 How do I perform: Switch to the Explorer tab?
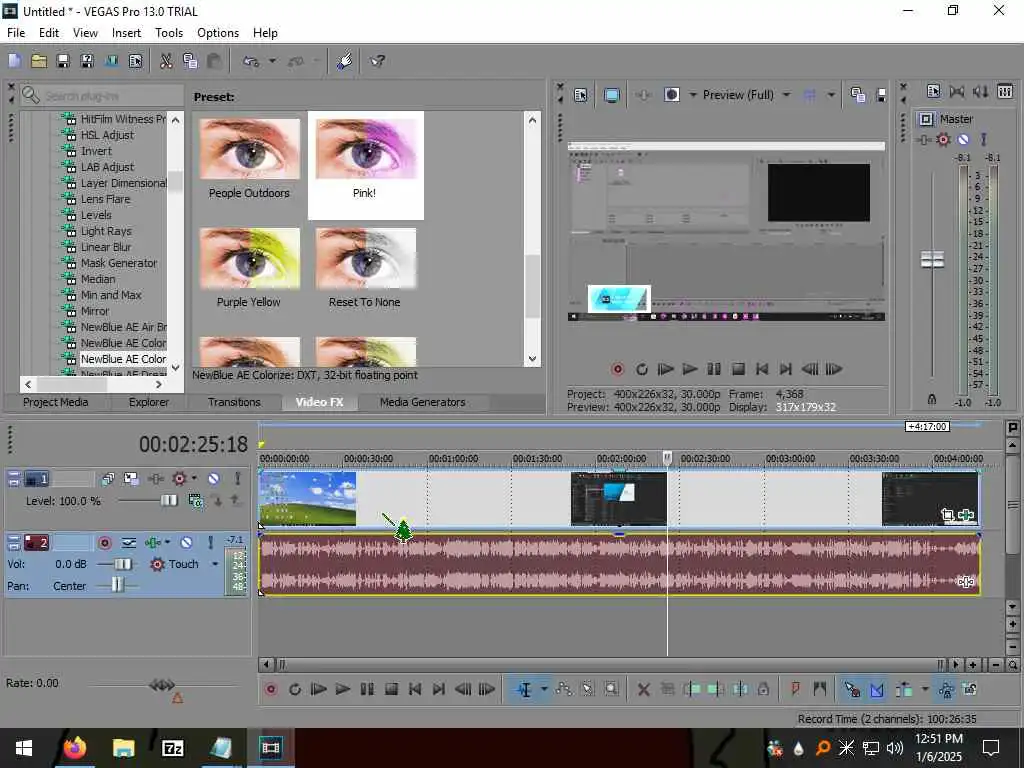point(148,402)
